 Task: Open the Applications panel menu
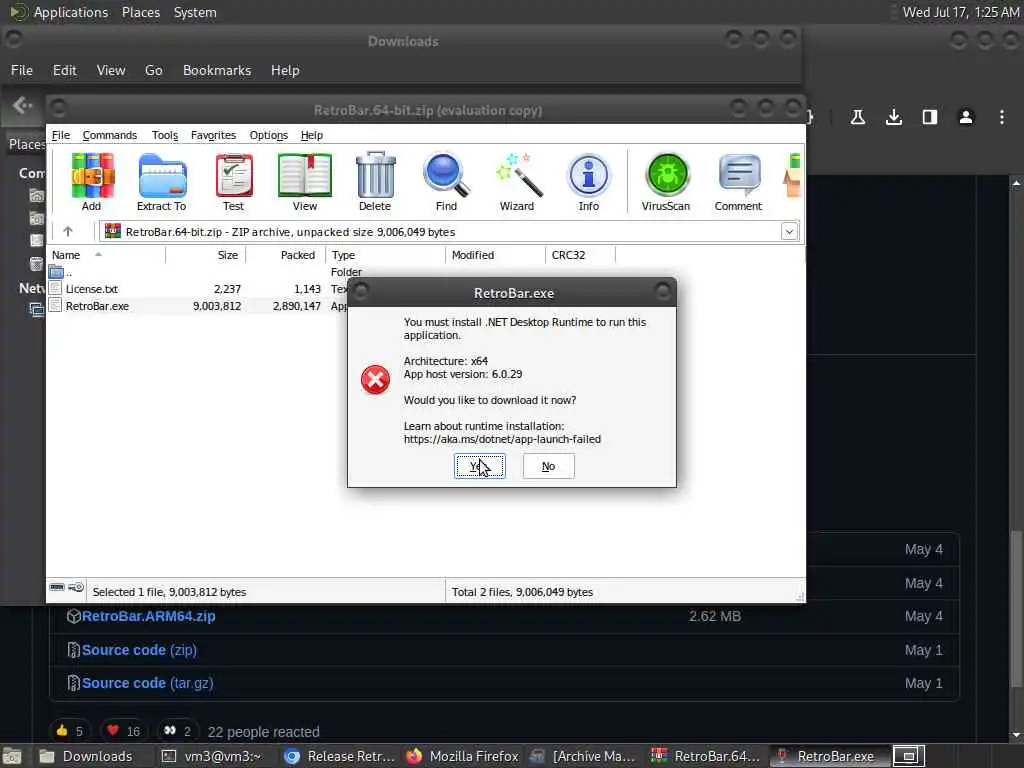pyautogui.click(x=71, y=12)
